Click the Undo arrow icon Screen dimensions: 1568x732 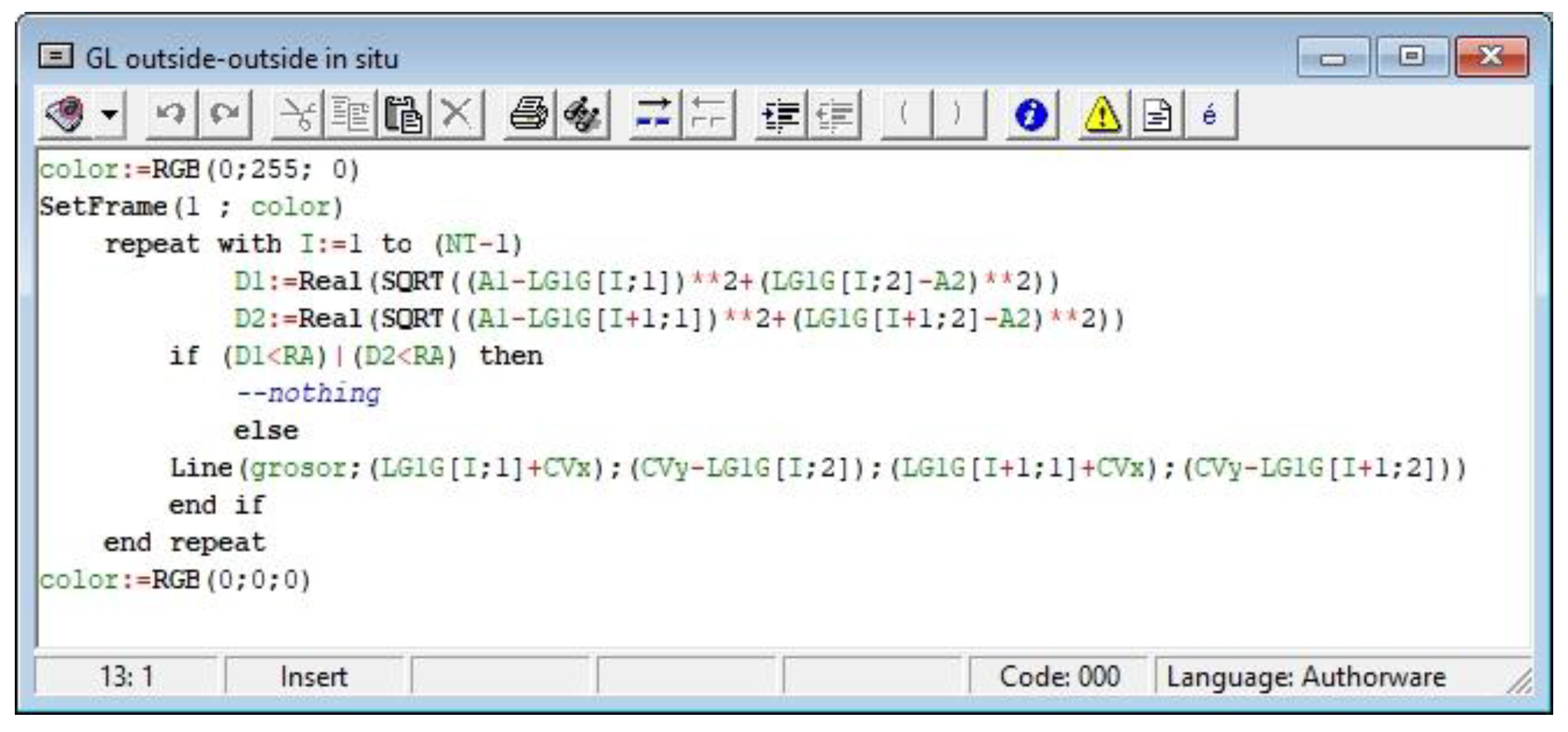pos(171,114)
